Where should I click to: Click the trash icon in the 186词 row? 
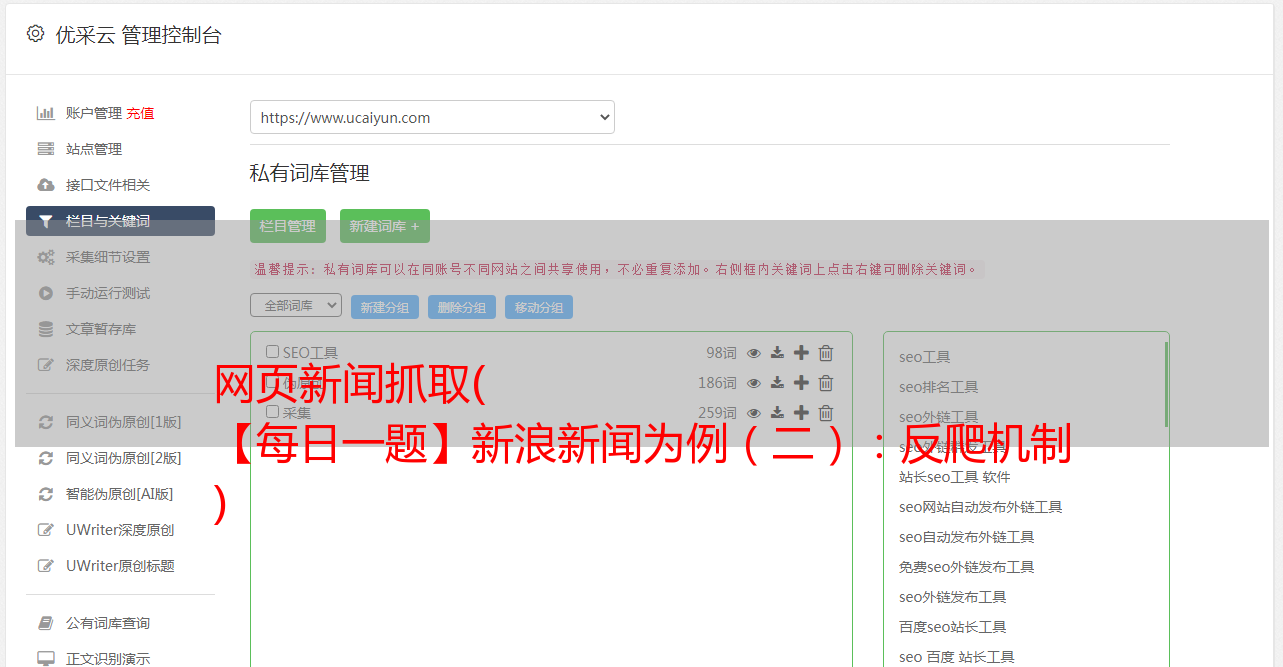click(x=826, y=383)
